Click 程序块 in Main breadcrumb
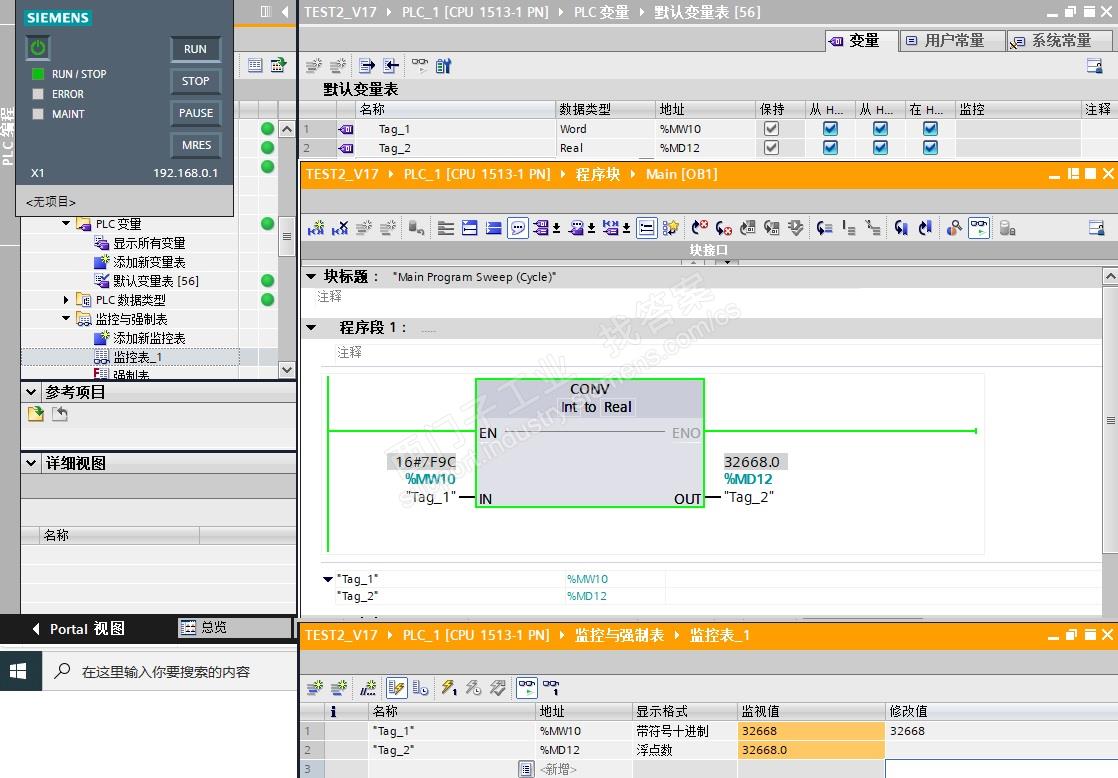 [x=598, y=175]
